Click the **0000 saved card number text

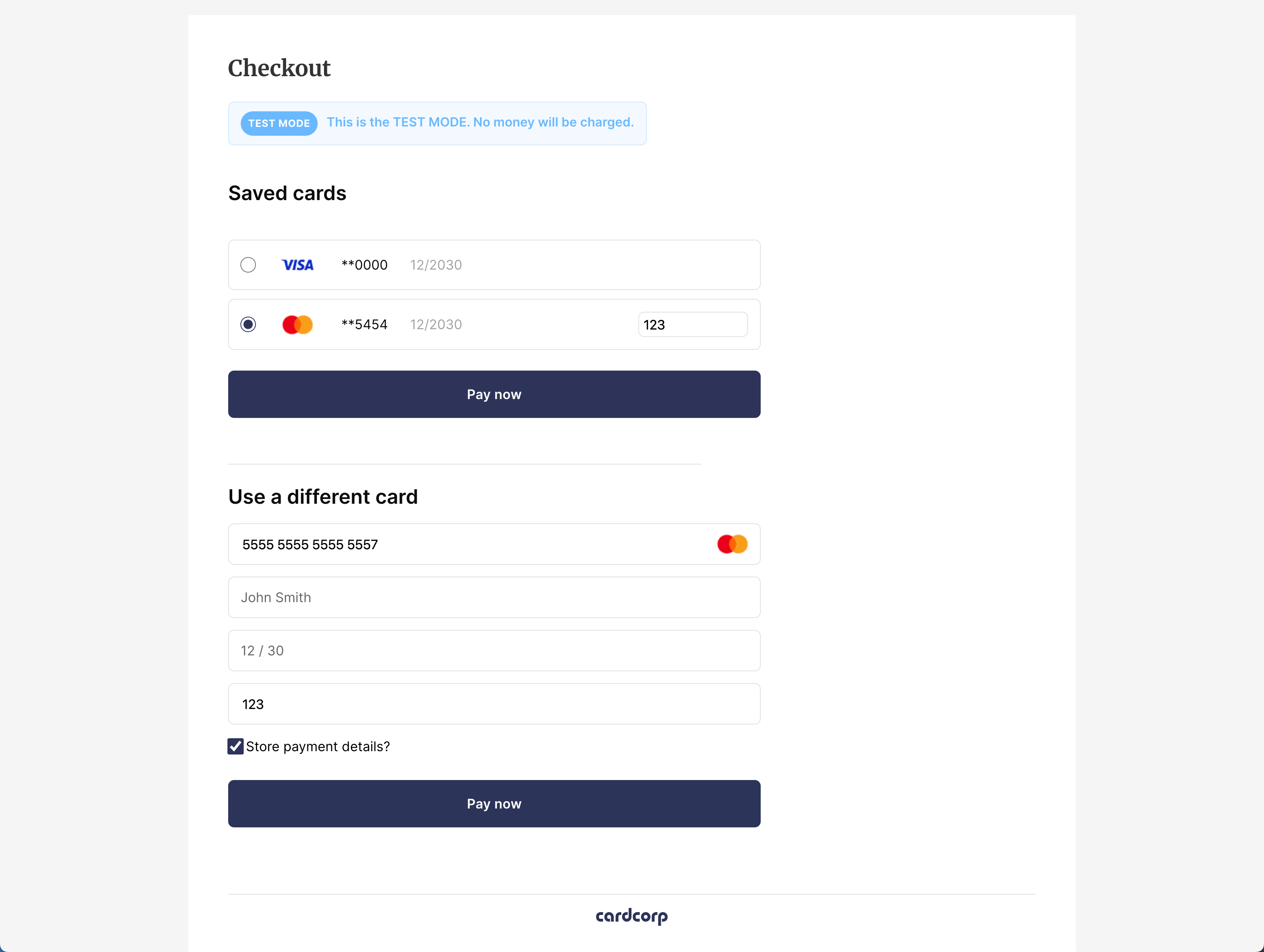(365, 265)
